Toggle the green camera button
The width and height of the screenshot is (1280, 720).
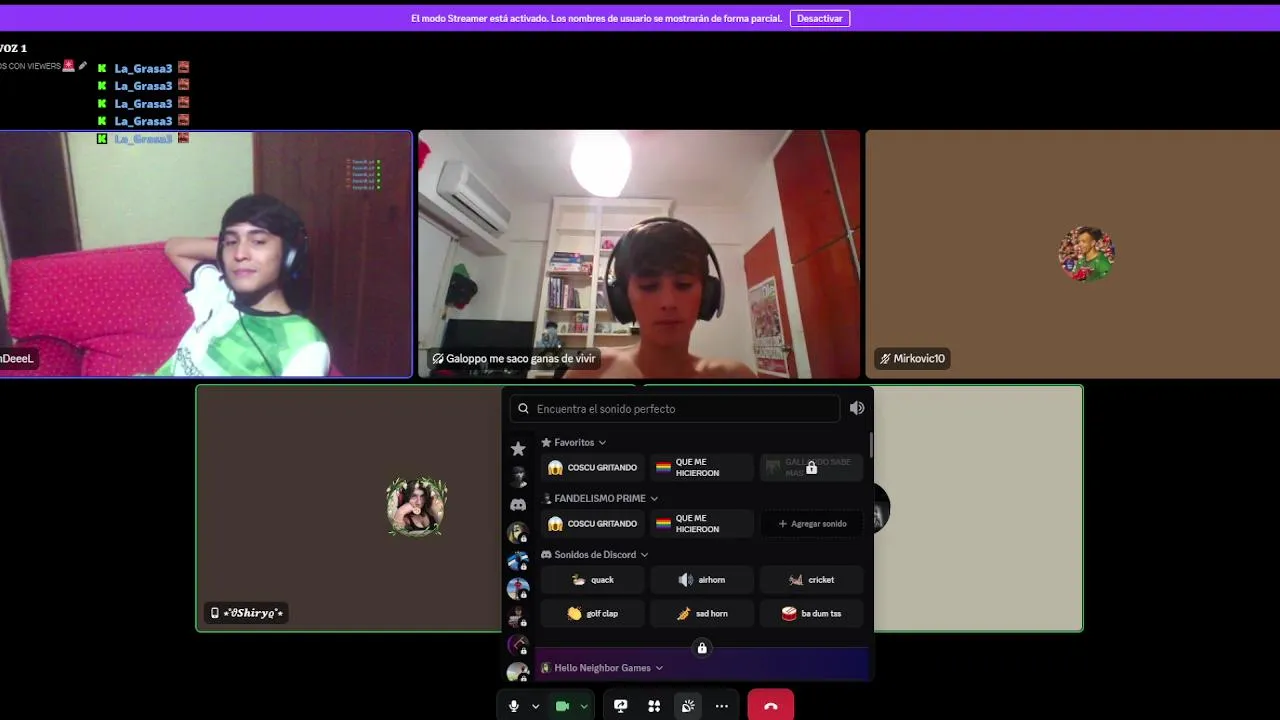tap(562, 706)
